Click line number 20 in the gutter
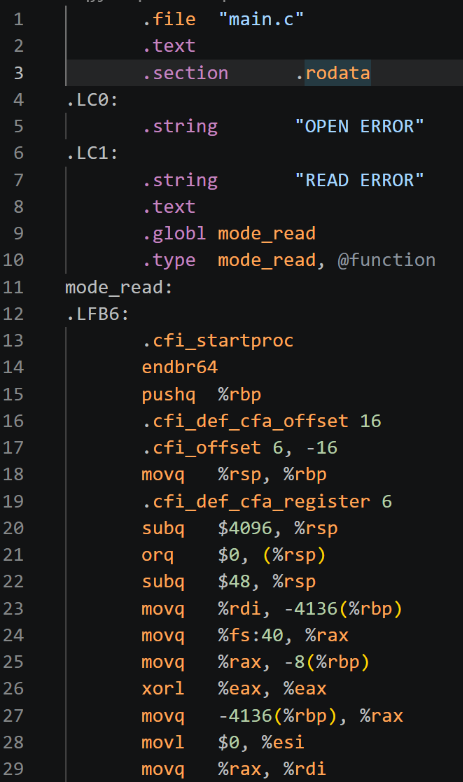 (x=13, y=528)
